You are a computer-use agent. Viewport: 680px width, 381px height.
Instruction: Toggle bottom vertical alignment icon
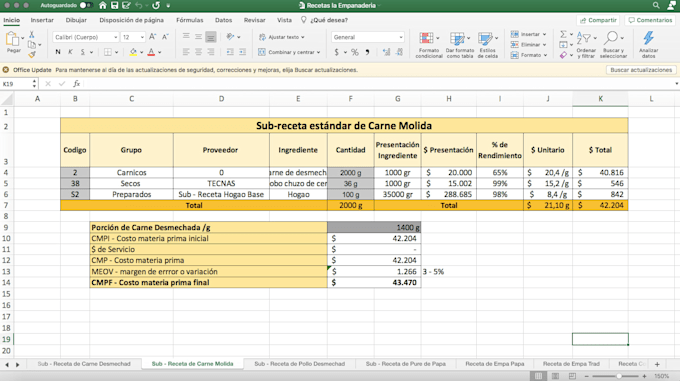(210, 37)
